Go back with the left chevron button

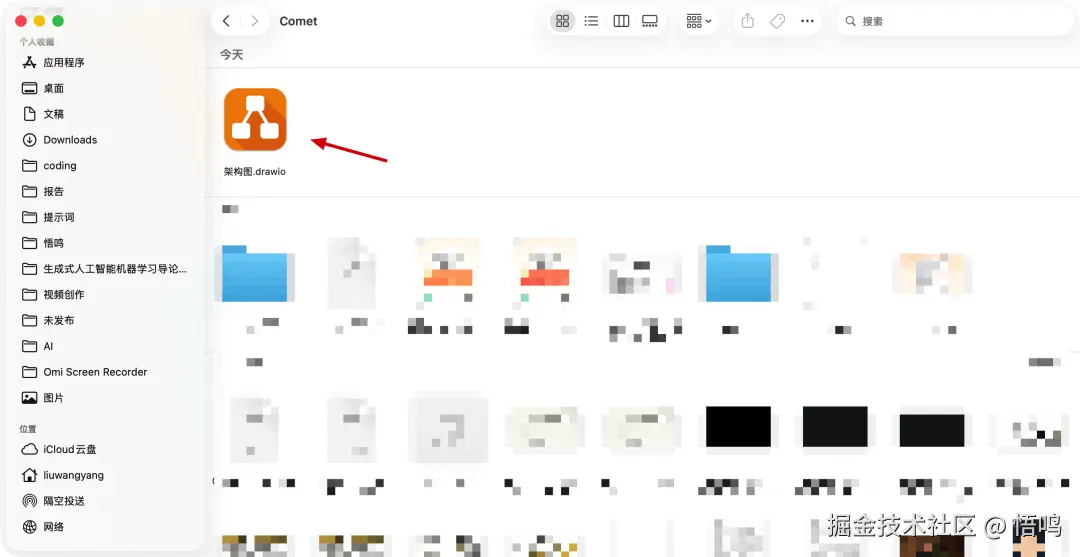(226, 21)
